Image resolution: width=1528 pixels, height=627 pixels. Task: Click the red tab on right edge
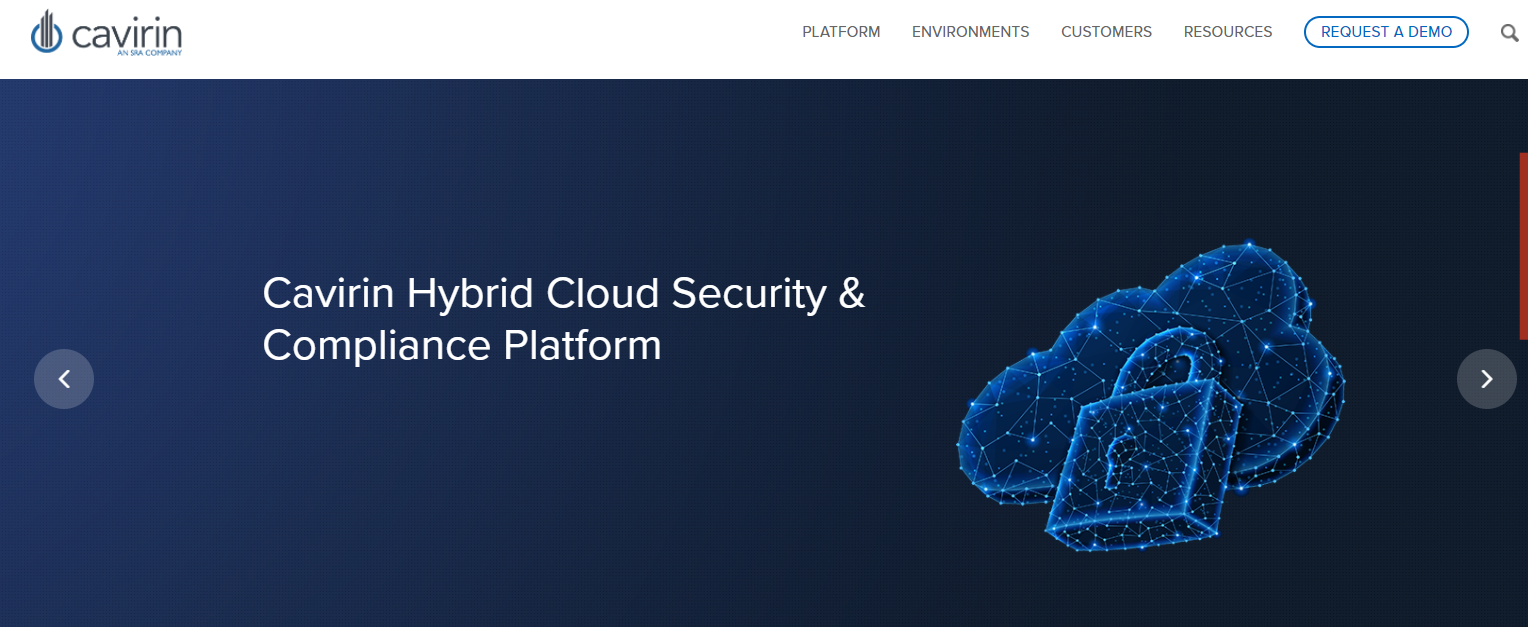pos(1523,246)
